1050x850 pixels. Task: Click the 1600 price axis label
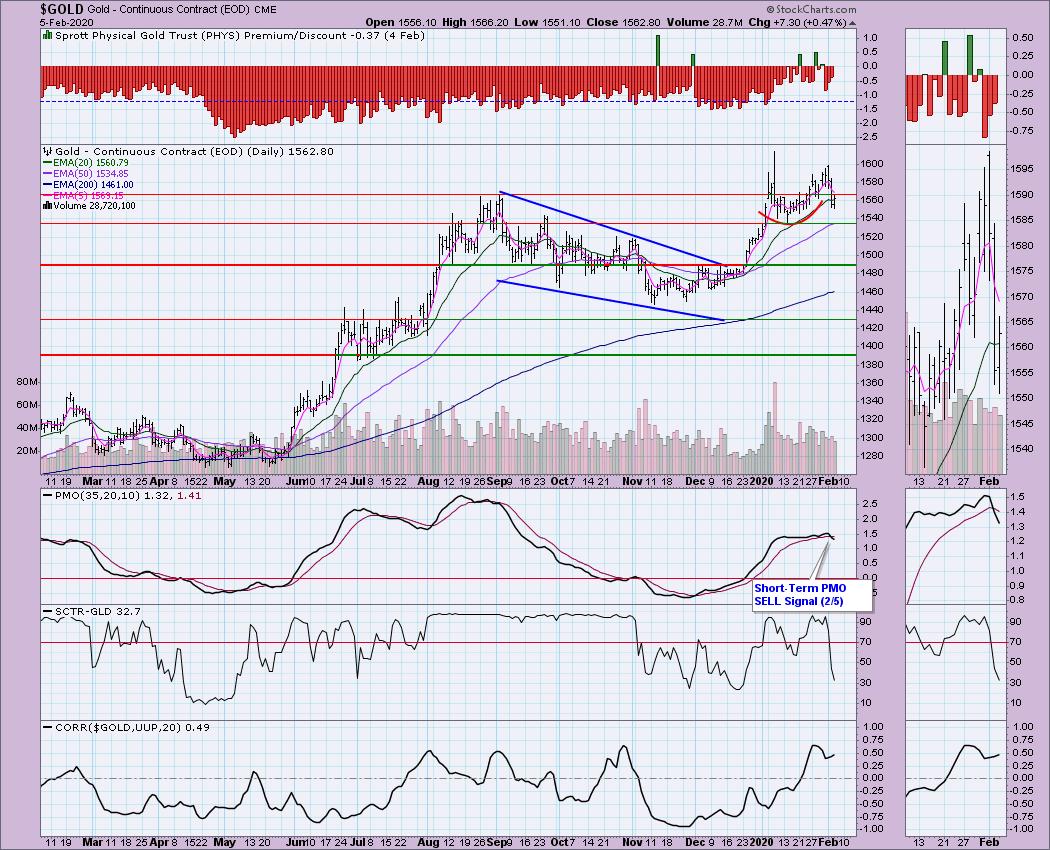874,163
